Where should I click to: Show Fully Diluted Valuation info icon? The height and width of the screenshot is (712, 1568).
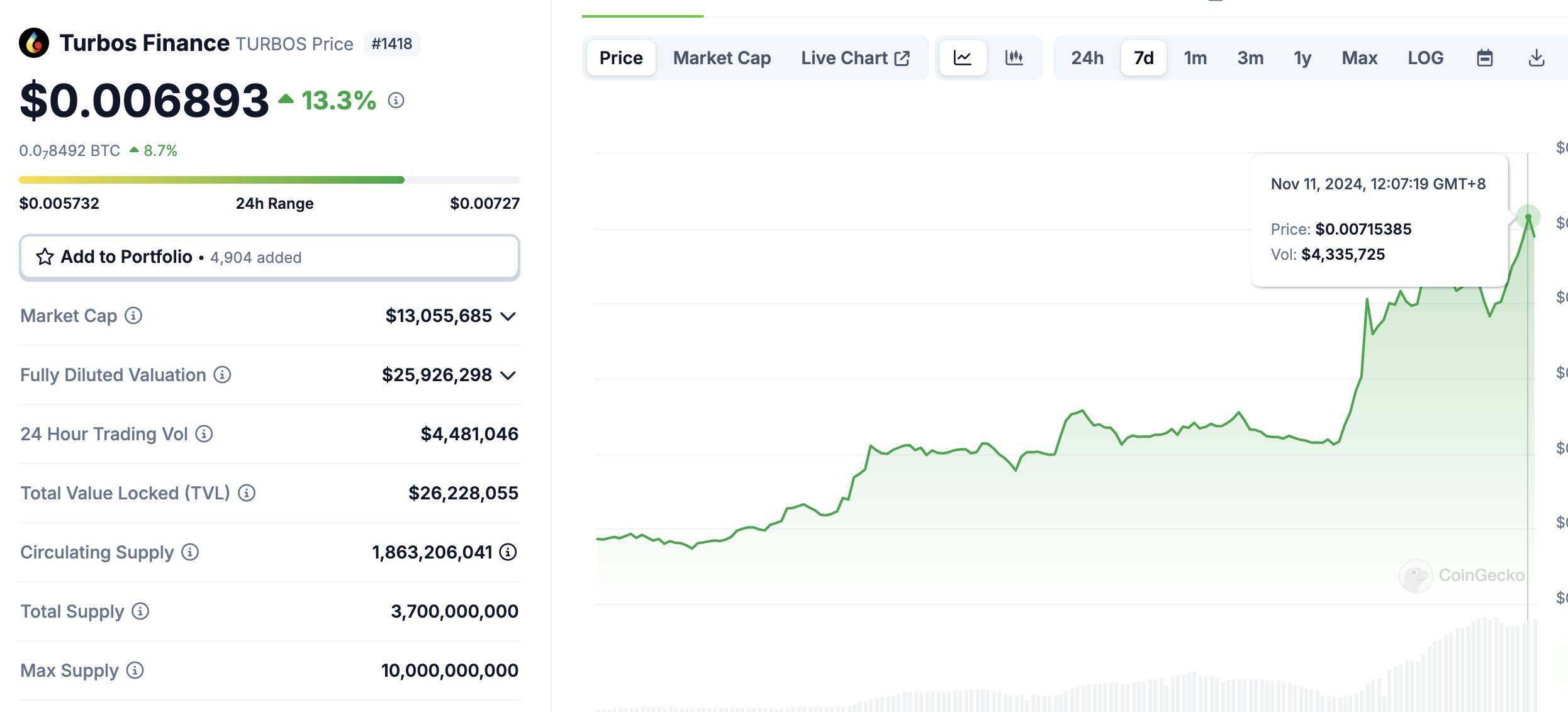click(222, 374)
